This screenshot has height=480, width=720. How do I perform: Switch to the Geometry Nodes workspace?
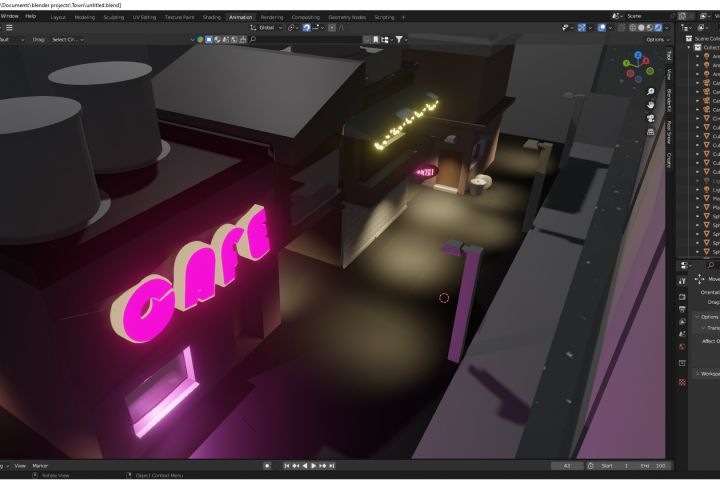(347, 17)
